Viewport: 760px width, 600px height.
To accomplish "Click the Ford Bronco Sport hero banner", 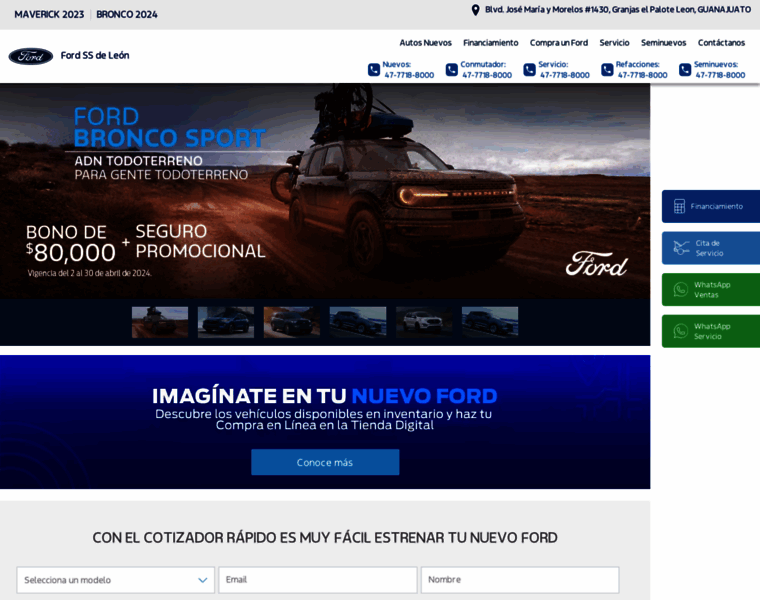I will [325, 191].
